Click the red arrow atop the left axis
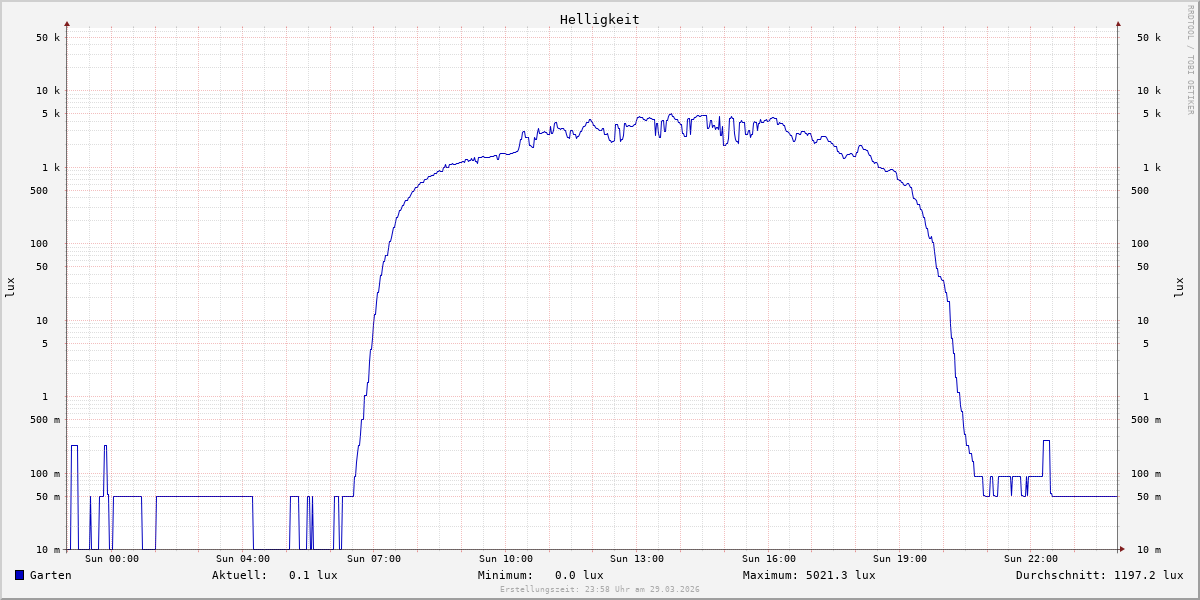1200x600 pixels. [67, 23]
